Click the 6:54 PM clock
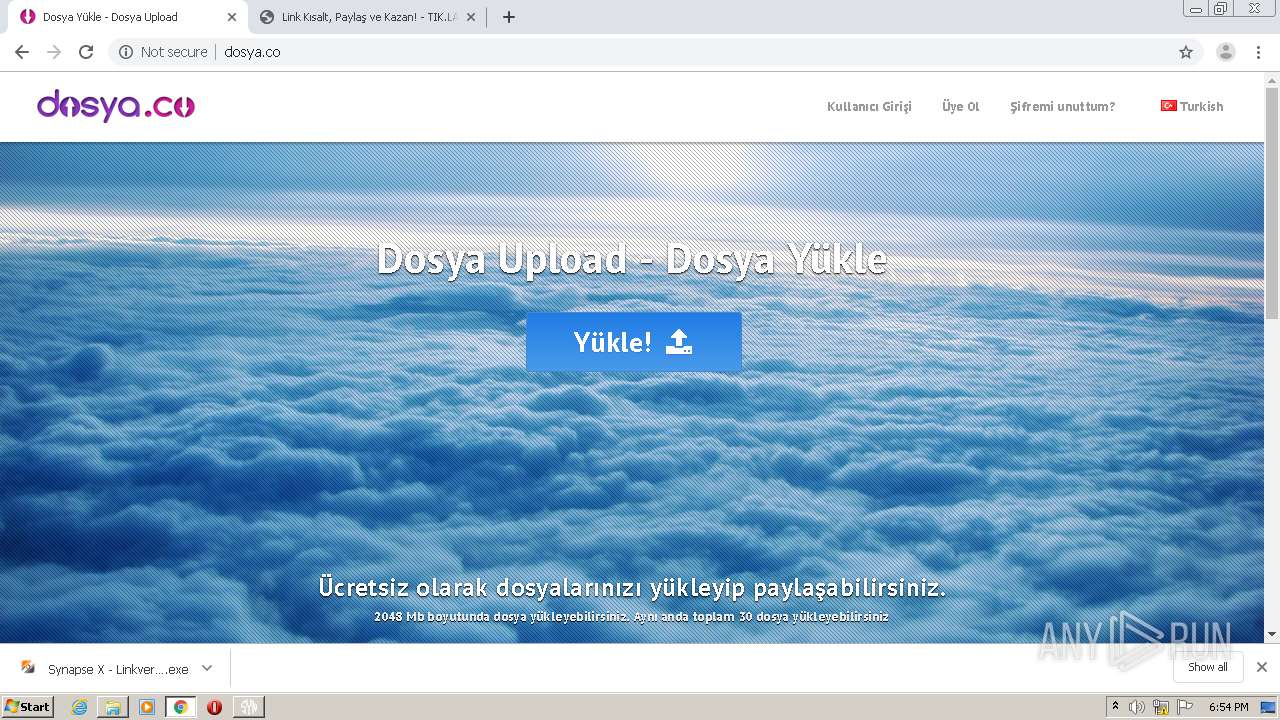This screenshot has height=720, width=1280. click(x=1229, y=707)
